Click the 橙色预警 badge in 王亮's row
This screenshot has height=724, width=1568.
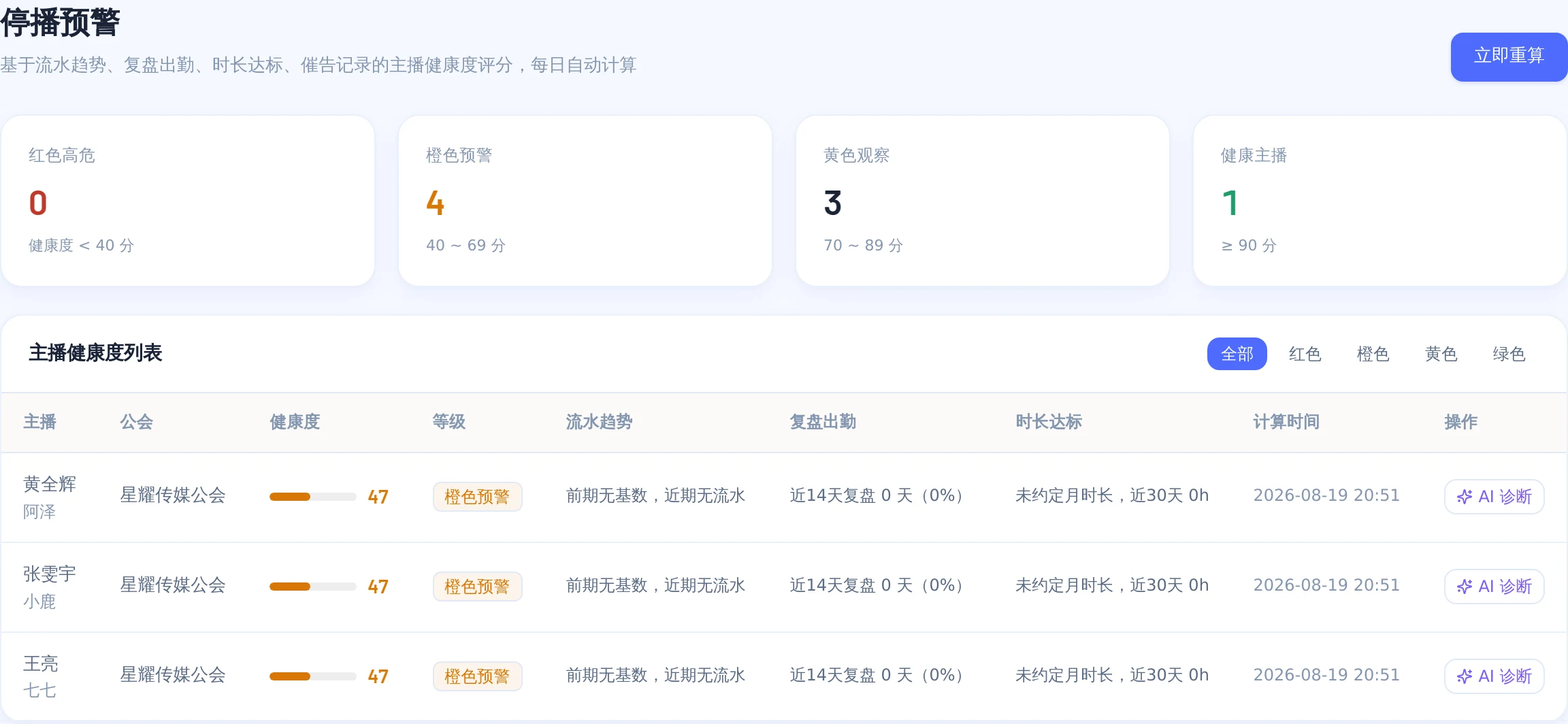(477, 676)
